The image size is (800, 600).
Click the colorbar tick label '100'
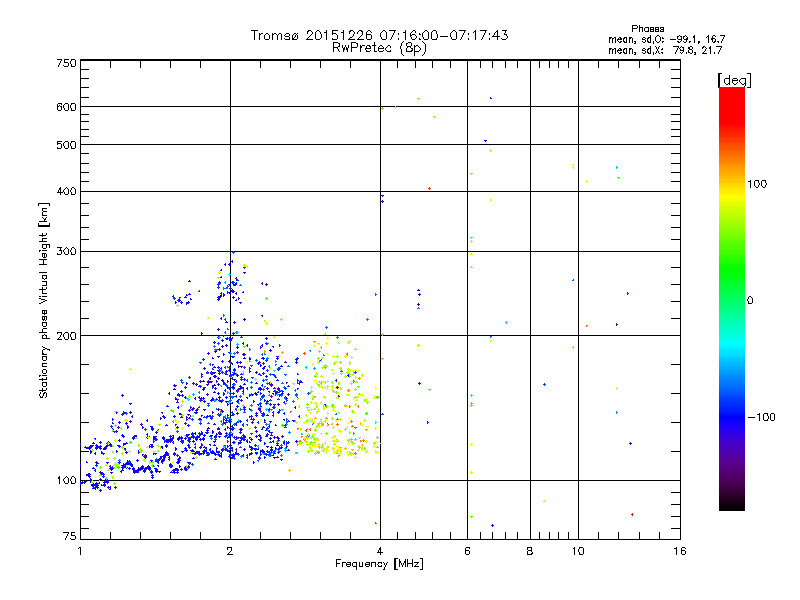(757, 184)
